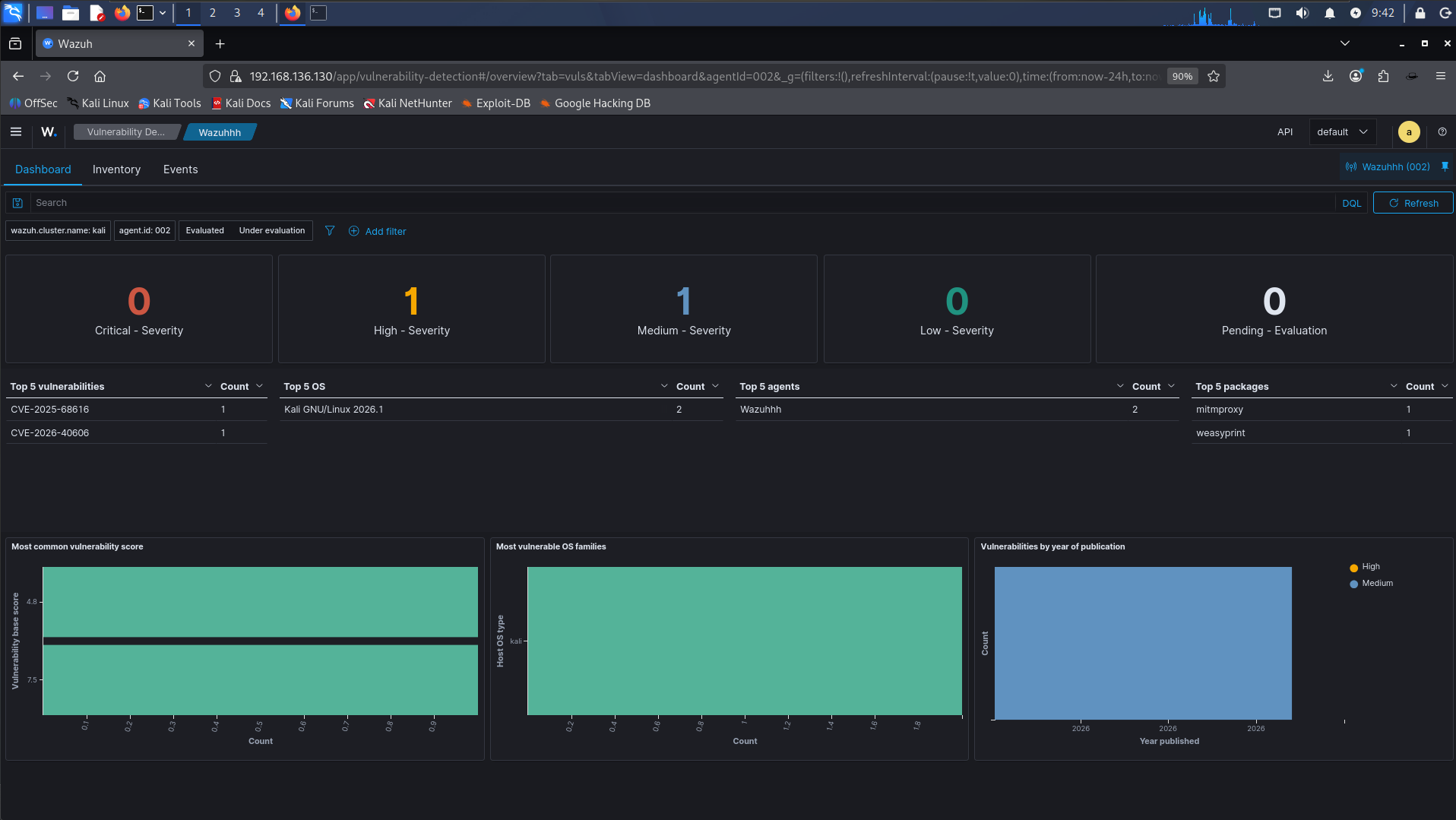Open Firefox extensions icon
Image resolution: width=1456 pixels, height=820 pixels.
pyautogui.click(x=1384, y=76)
